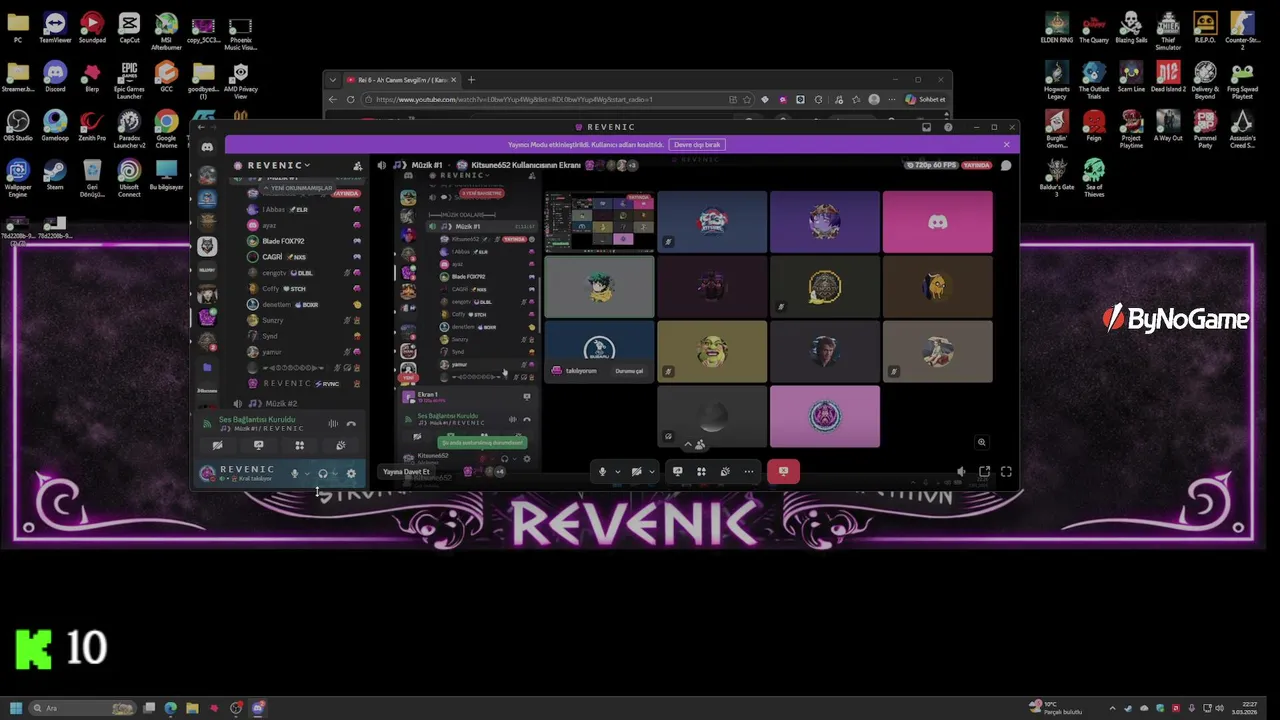Toggle camera in call control bar
The height and width of the screenshot is (720, 1280).
tap(636, 471)
